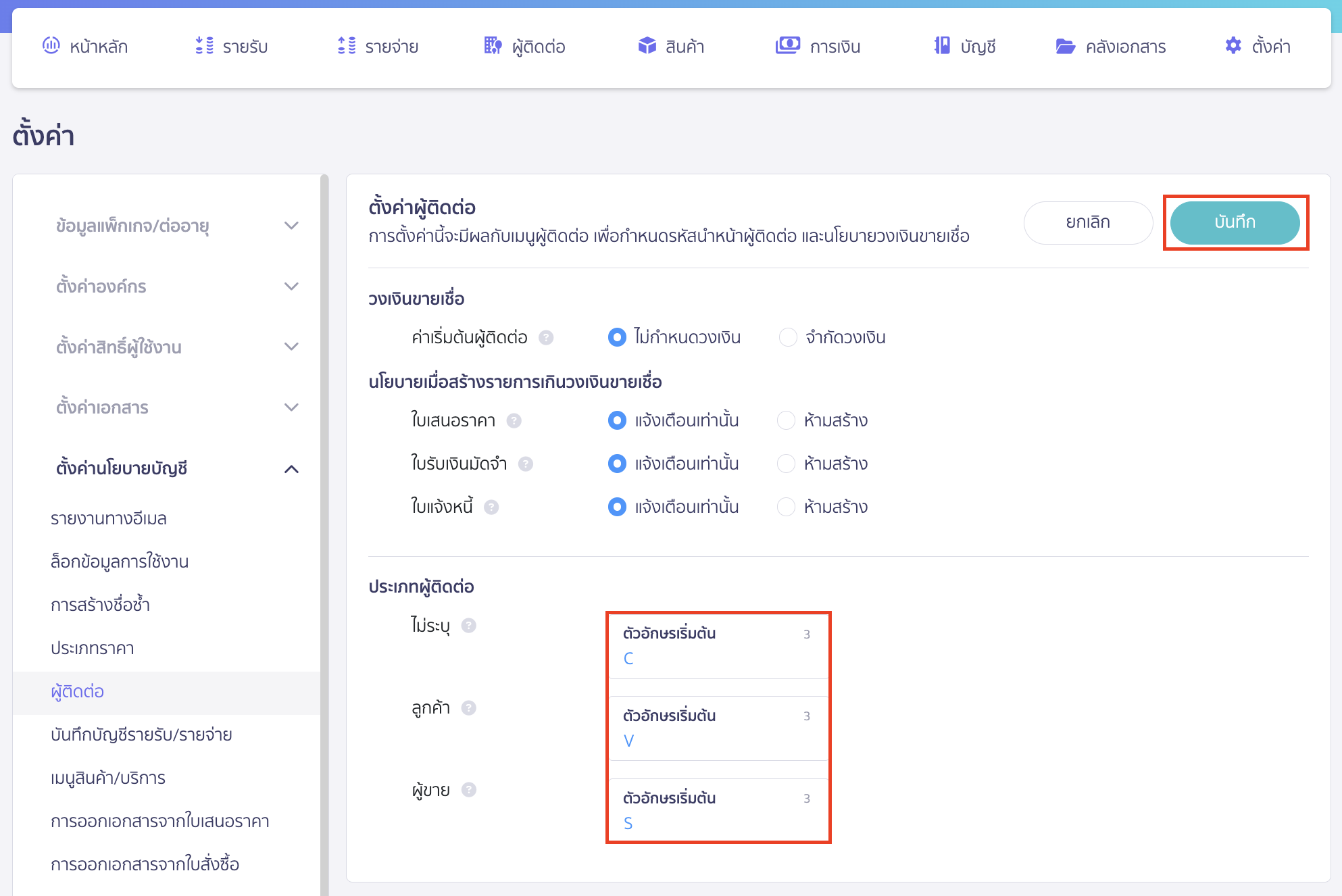Open the สินค้า products cube icon
This screenshot has height=896, width=1342.
pyautogui.click(x=647, y=46)
